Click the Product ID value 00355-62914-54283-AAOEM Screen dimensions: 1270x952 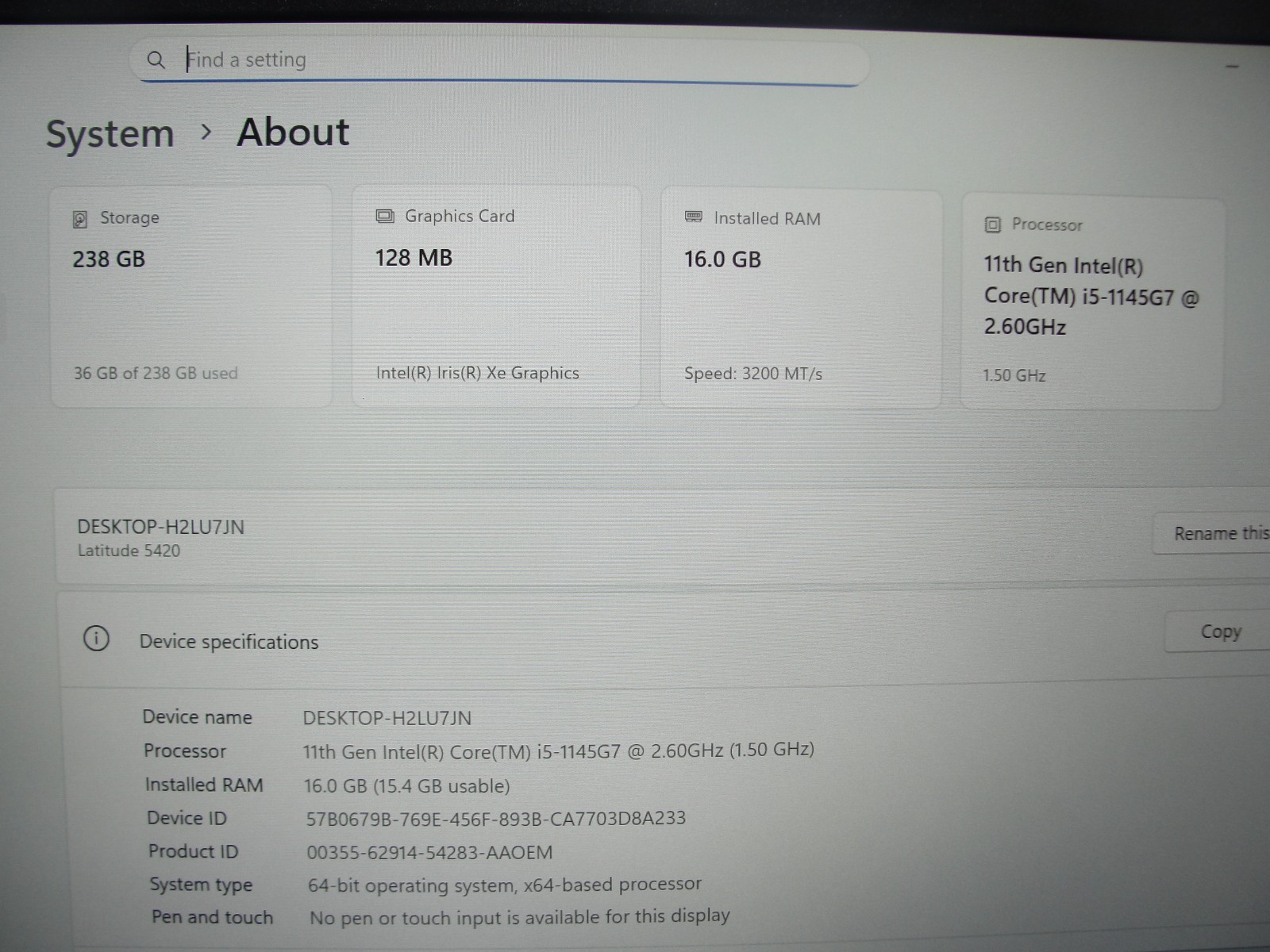429,853
